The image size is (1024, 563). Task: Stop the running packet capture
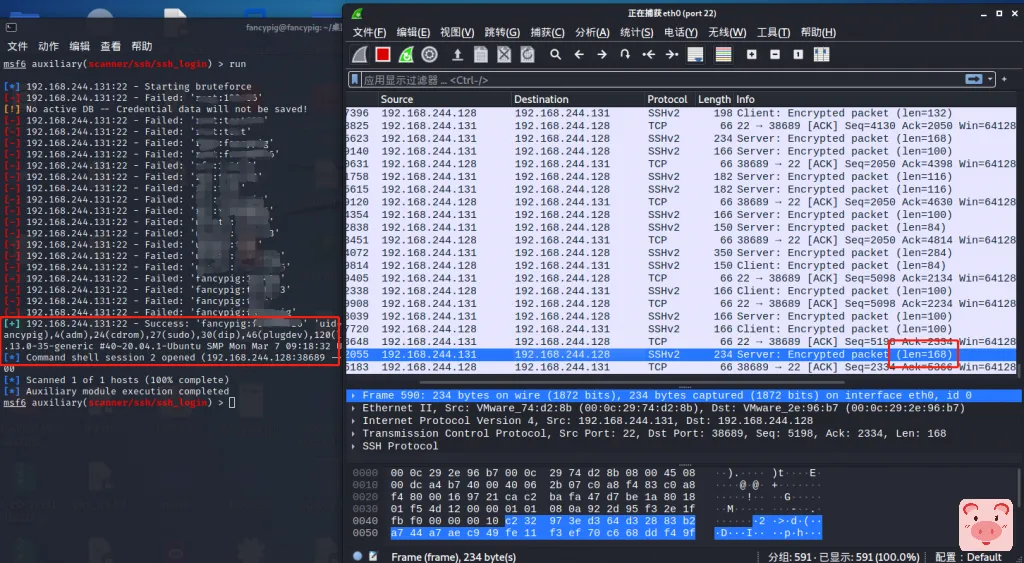(382, 55)
